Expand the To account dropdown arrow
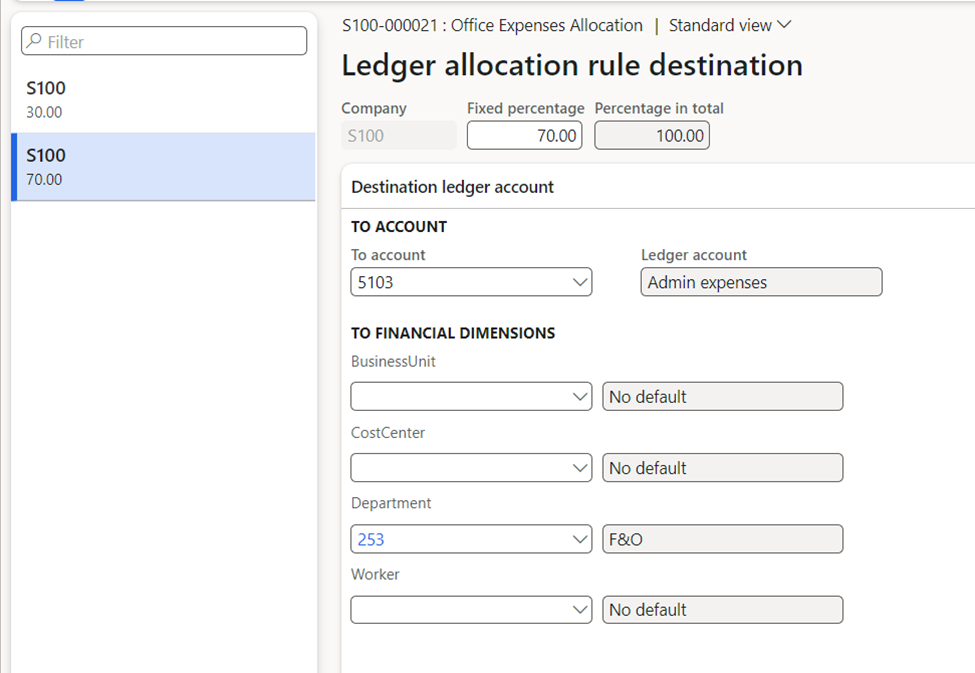 pyautogui.click(x=580, y=282)
